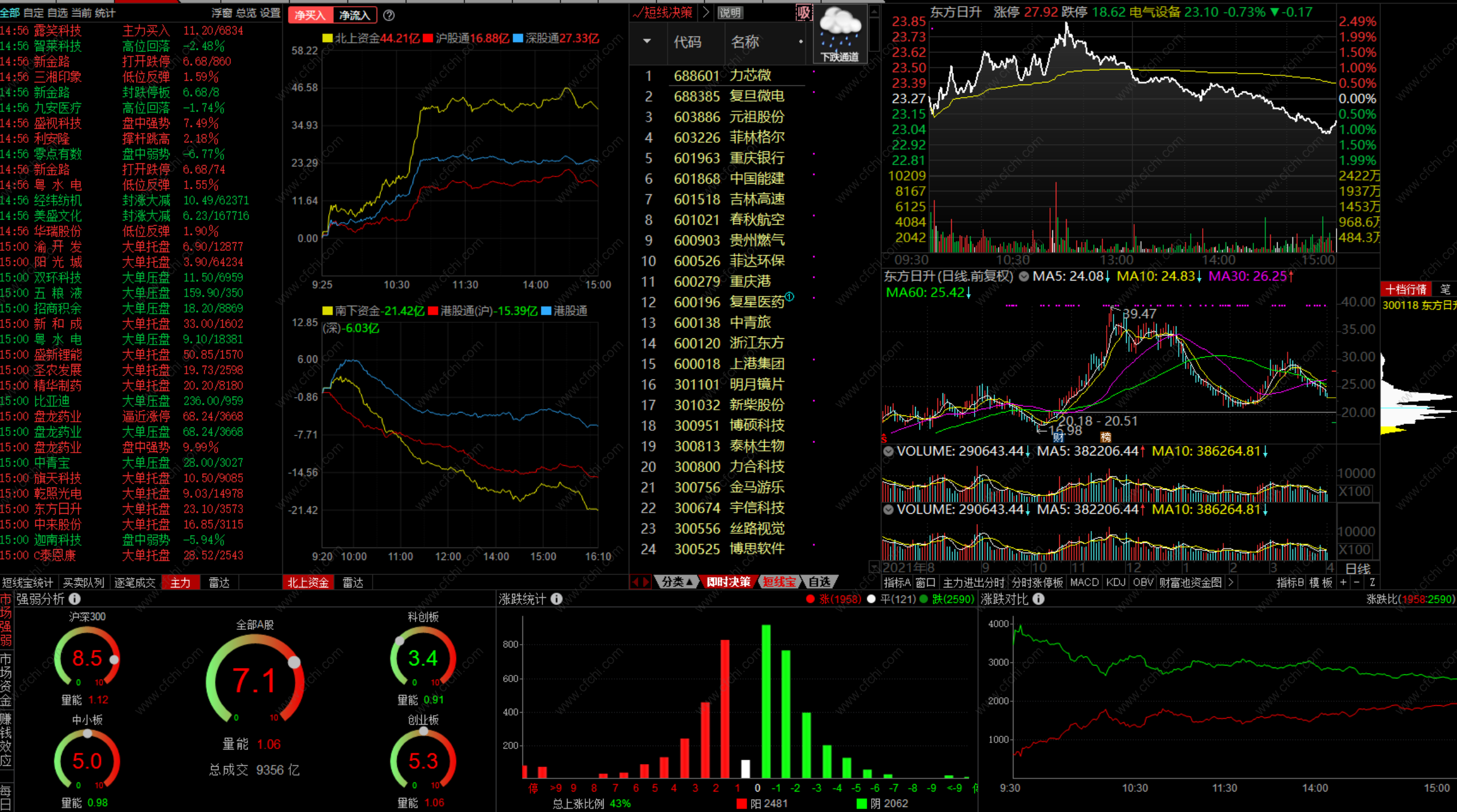Image resolution: width=1457 pixels, height=812 pixels.
Task: Expand more indicators after 财富池资金图
Action: pos(1231,582)
